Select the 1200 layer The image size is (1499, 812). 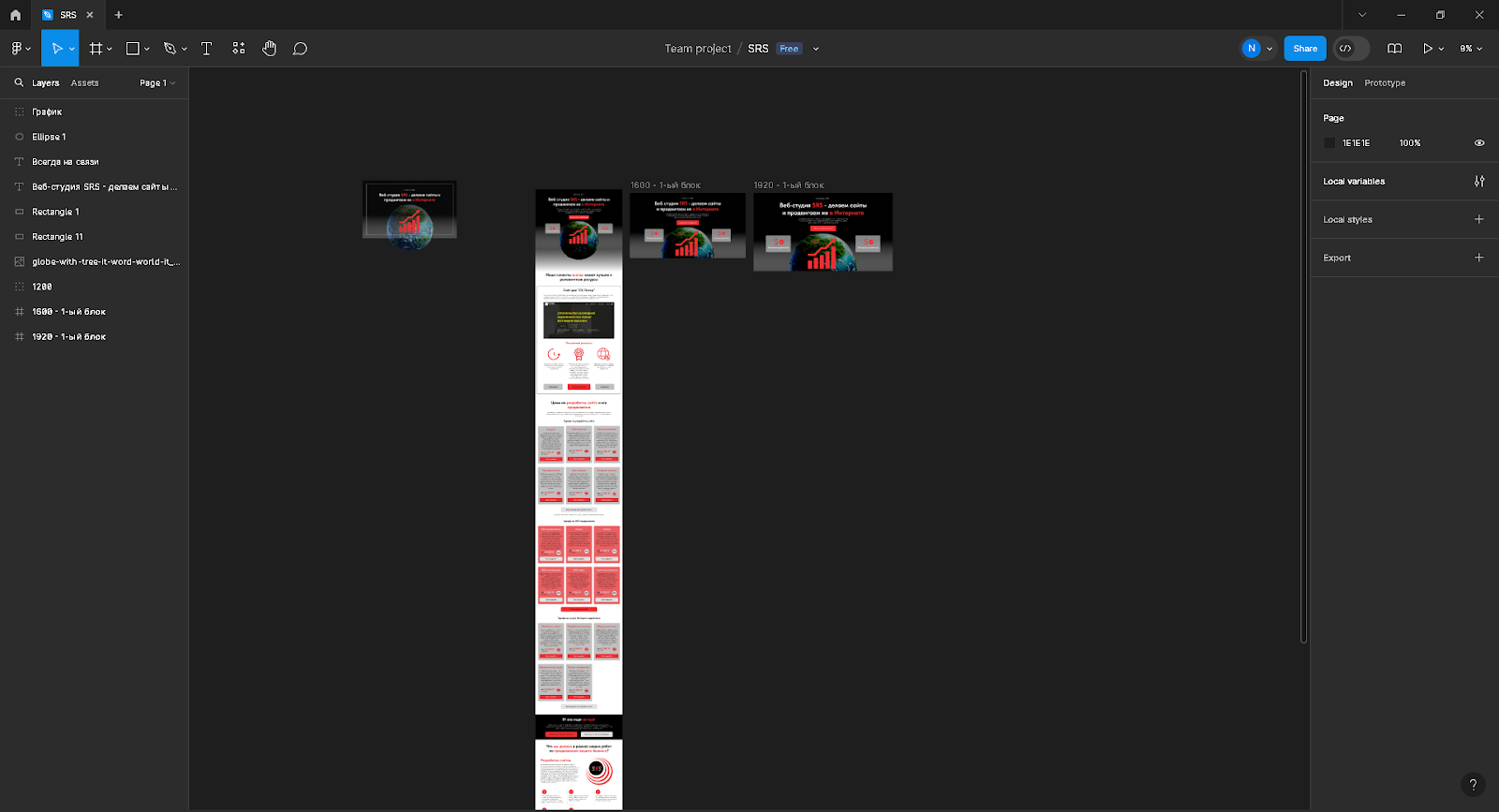pyautogui.click(x=94, y=287)
